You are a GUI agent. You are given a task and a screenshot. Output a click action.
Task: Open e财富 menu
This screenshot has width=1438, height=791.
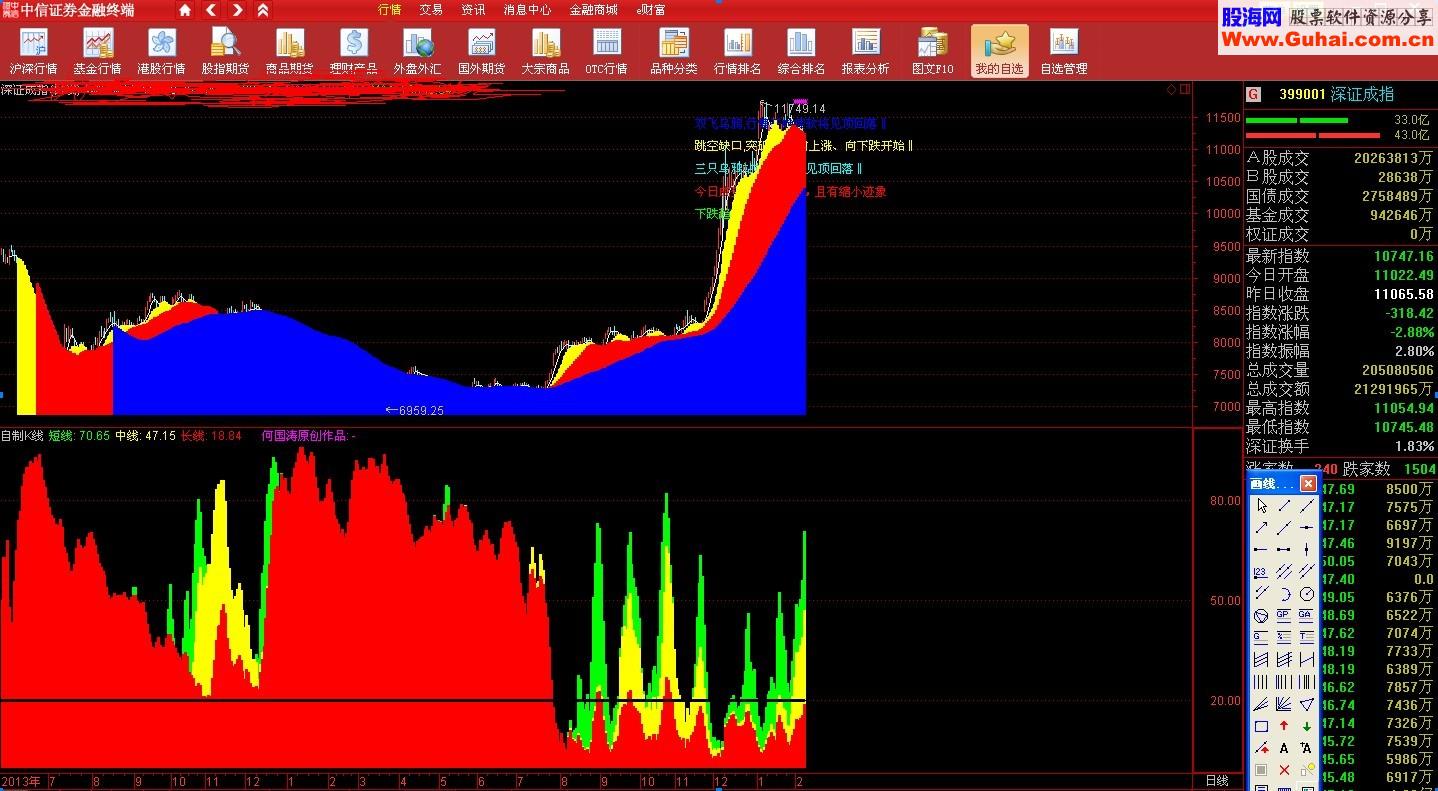pyautogui.click(x=652, y=10)
